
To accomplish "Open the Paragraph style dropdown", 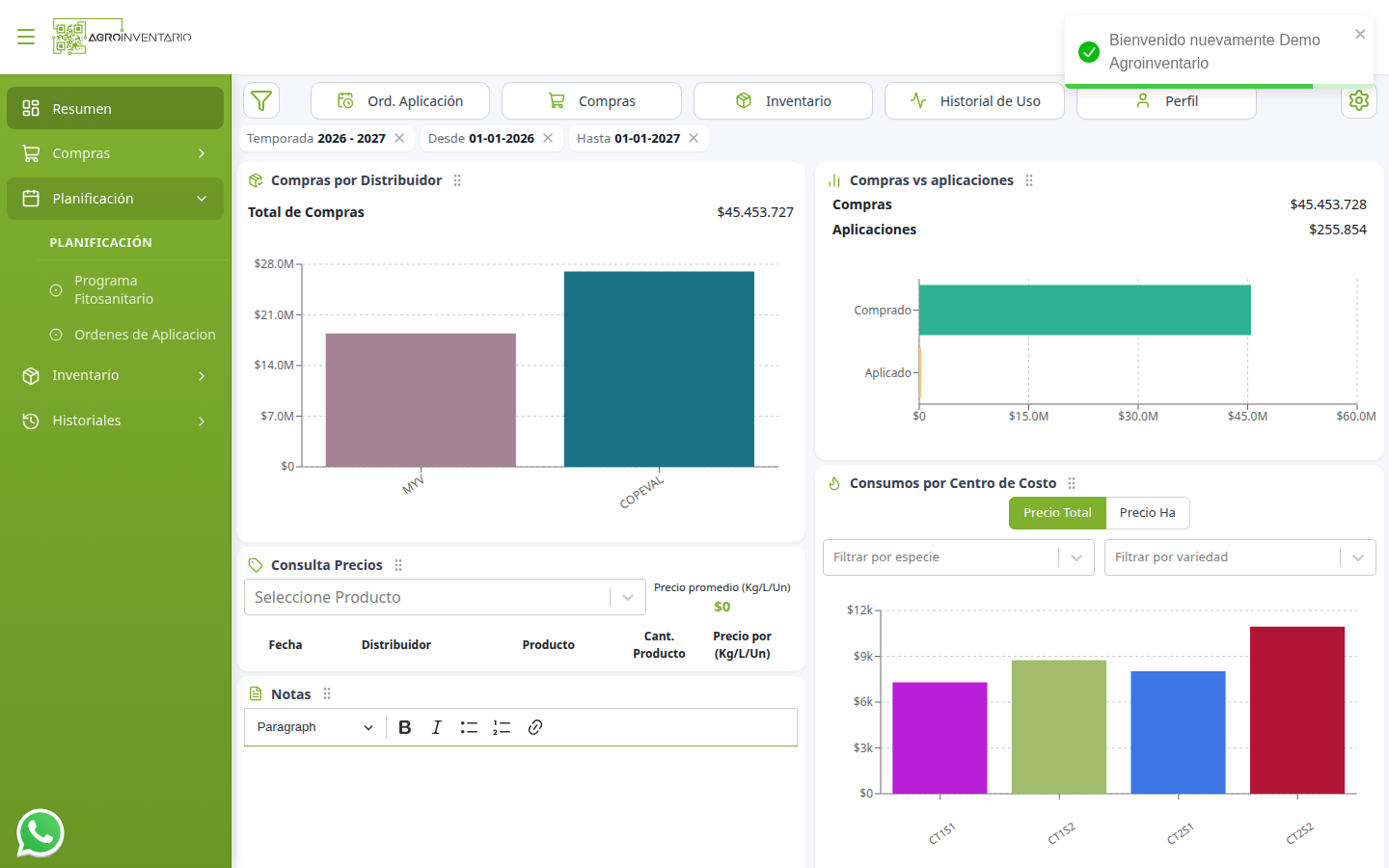I will [x=314, y=727].
